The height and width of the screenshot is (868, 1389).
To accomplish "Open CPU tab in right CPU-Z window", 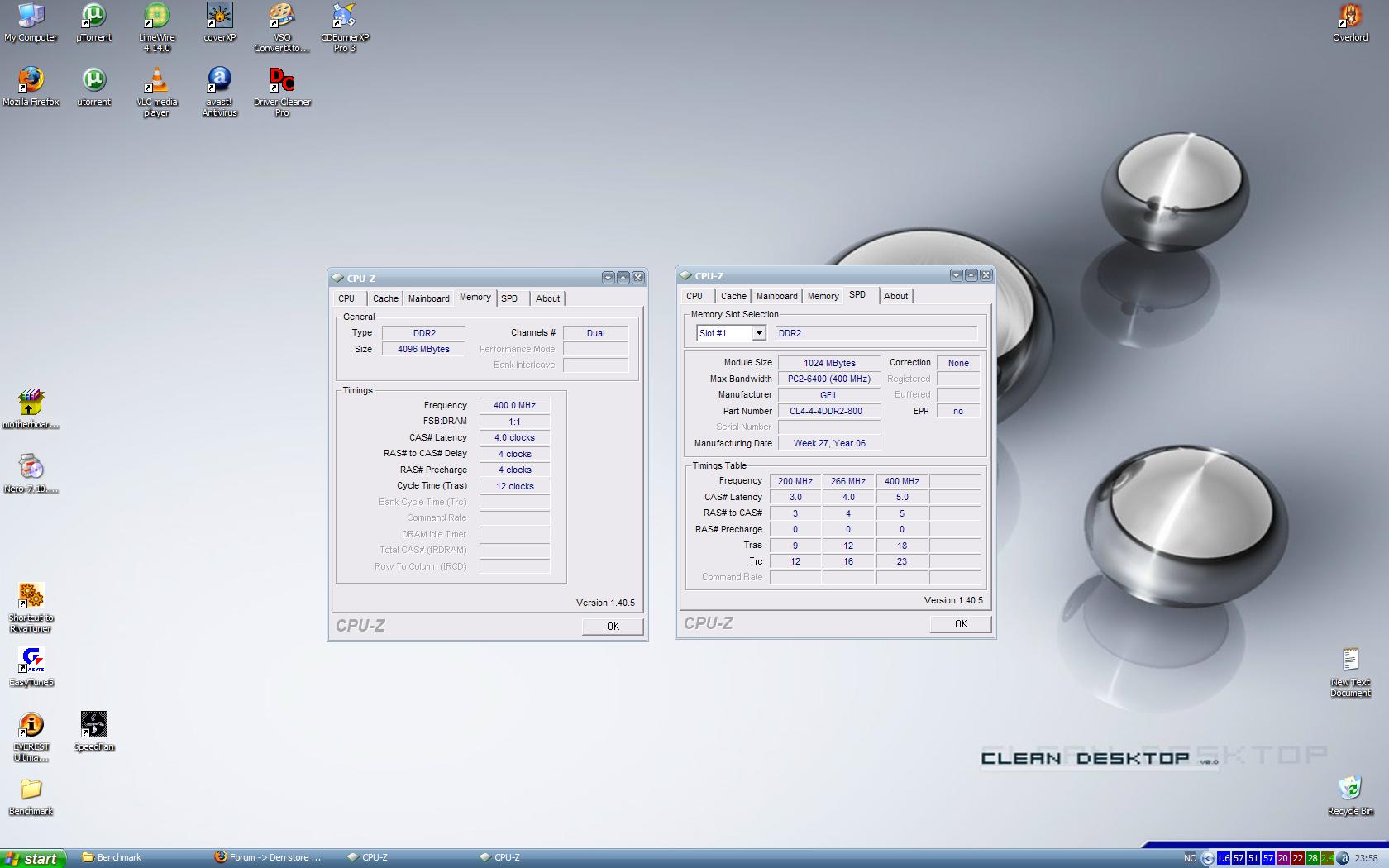I will (694, 296).
